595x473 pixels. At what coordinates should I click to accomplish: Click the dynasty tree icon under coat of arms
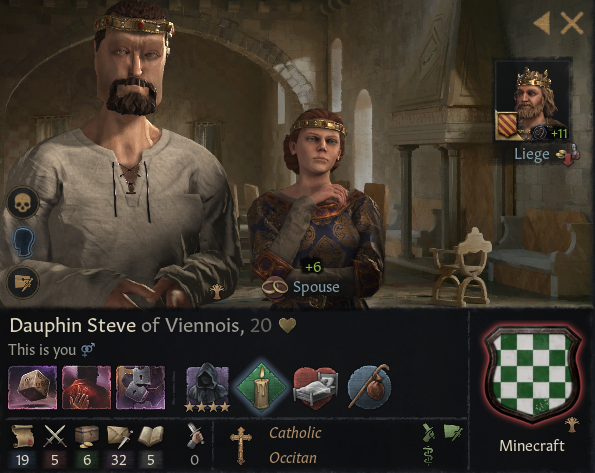pos(571,425)
